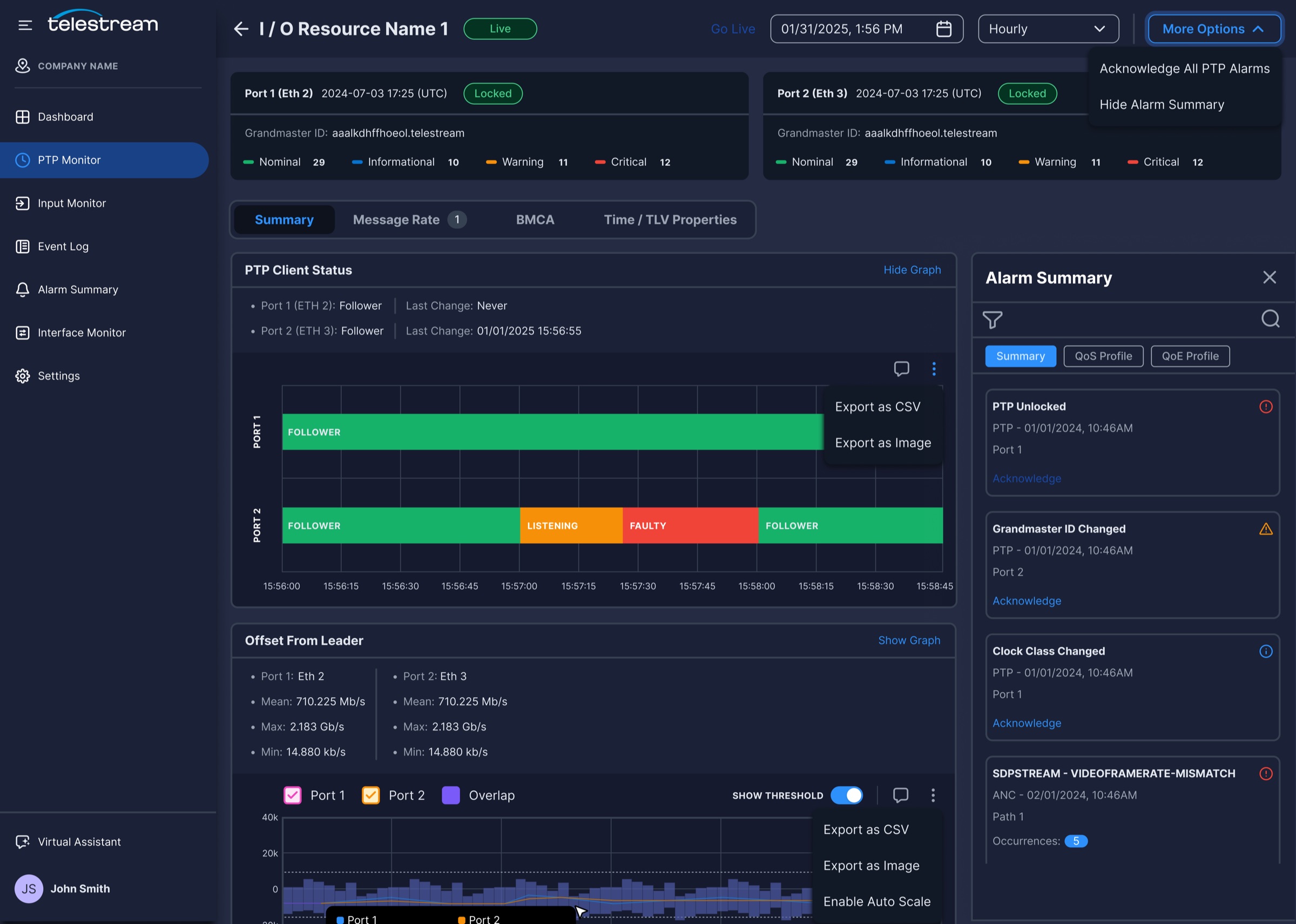1296x924 pixels.
Task: Click the info icon on Clock Class Changed
Action: [1266, 651]
